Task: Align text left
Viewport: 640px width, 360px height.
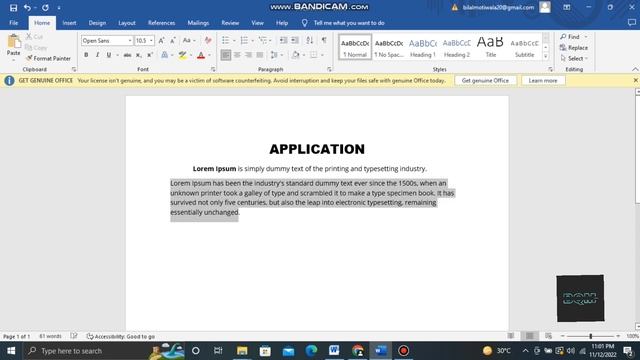Action: 226,55
